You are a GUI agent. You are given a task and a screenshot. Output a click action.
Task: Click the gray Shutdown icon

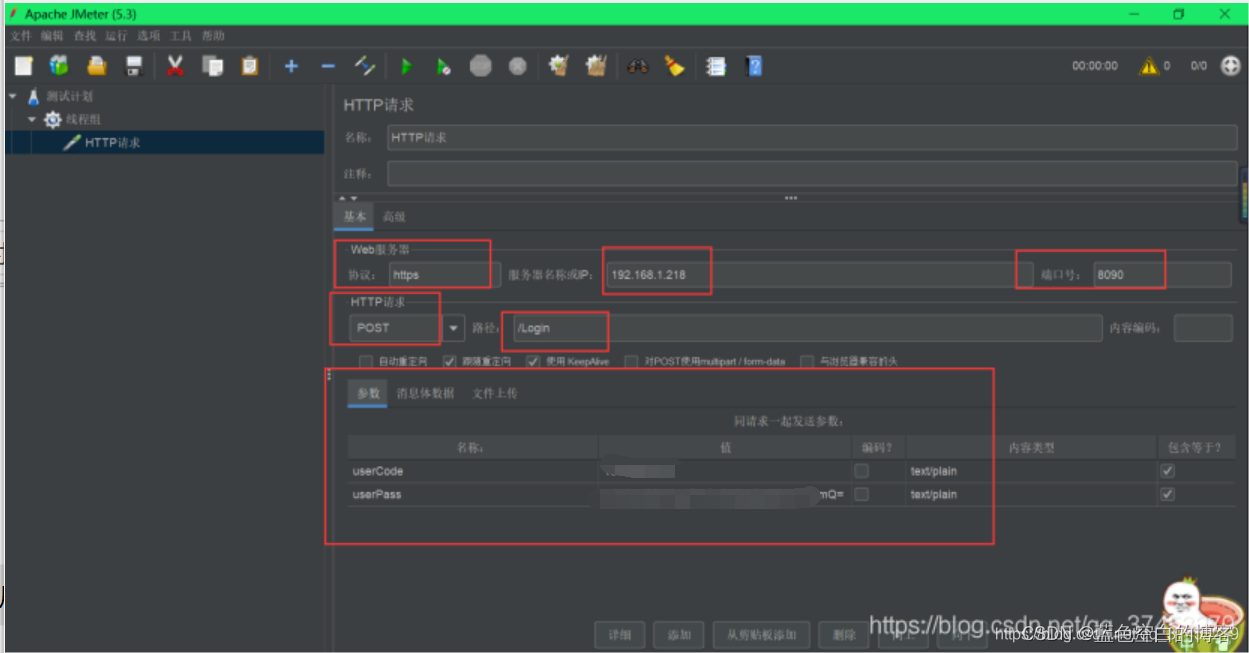point(517,66)
